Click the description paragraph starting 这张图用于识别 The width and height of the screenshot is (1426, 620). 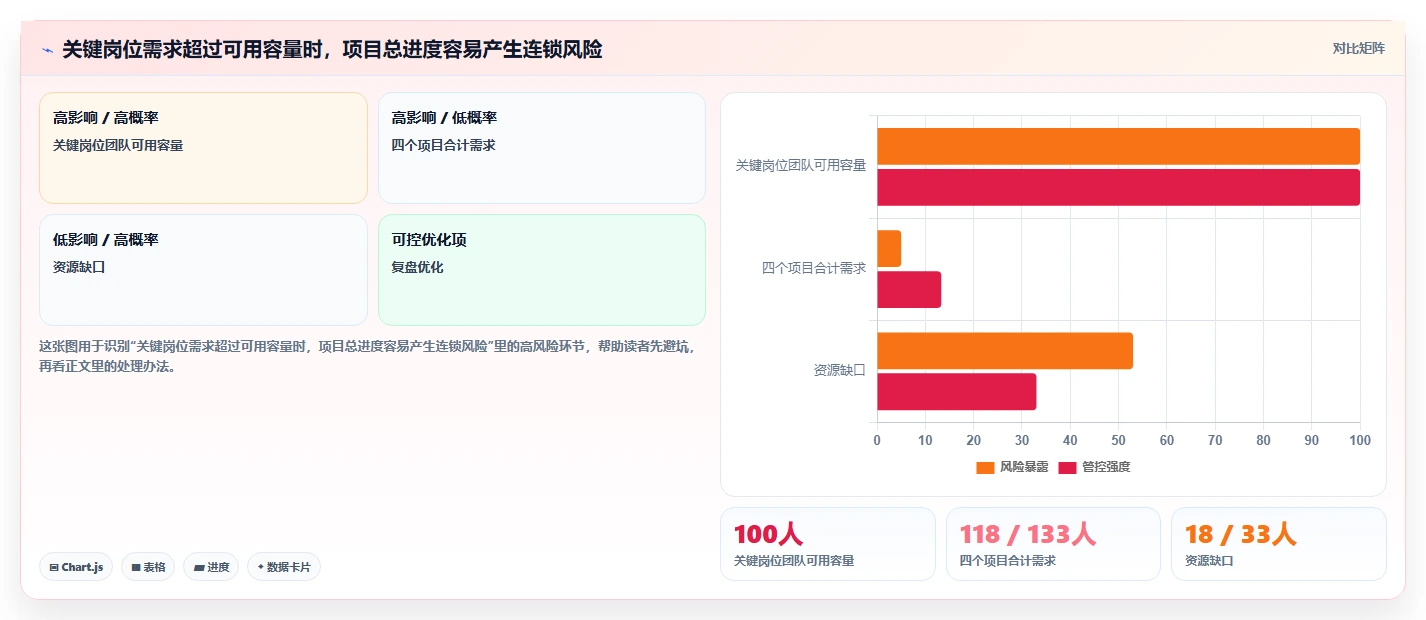click(x=367, y=356)
